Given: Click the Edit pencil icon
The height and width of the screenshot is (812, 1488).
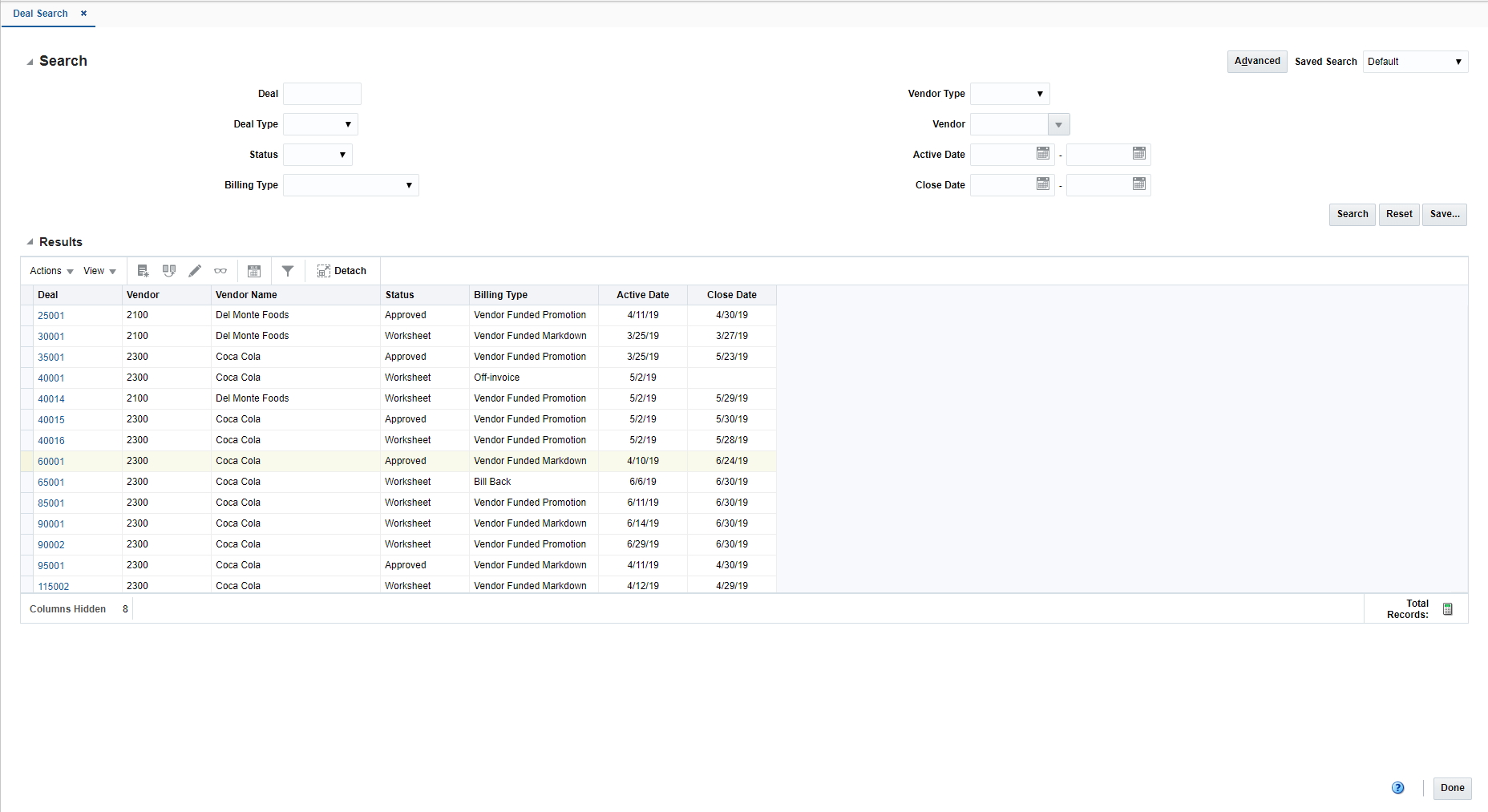Looking at the screenshot, I should coord(195,271).
